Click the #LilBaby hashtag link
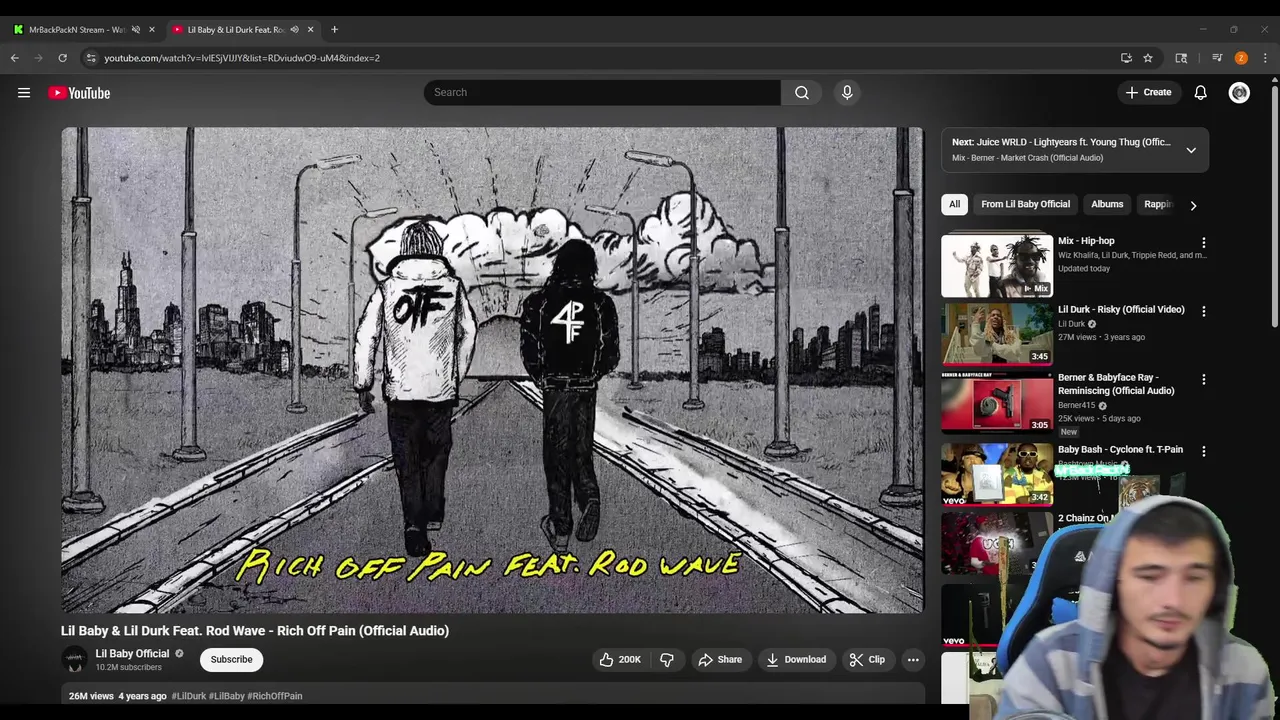1280x720 pixels. [x=226, y=696]
